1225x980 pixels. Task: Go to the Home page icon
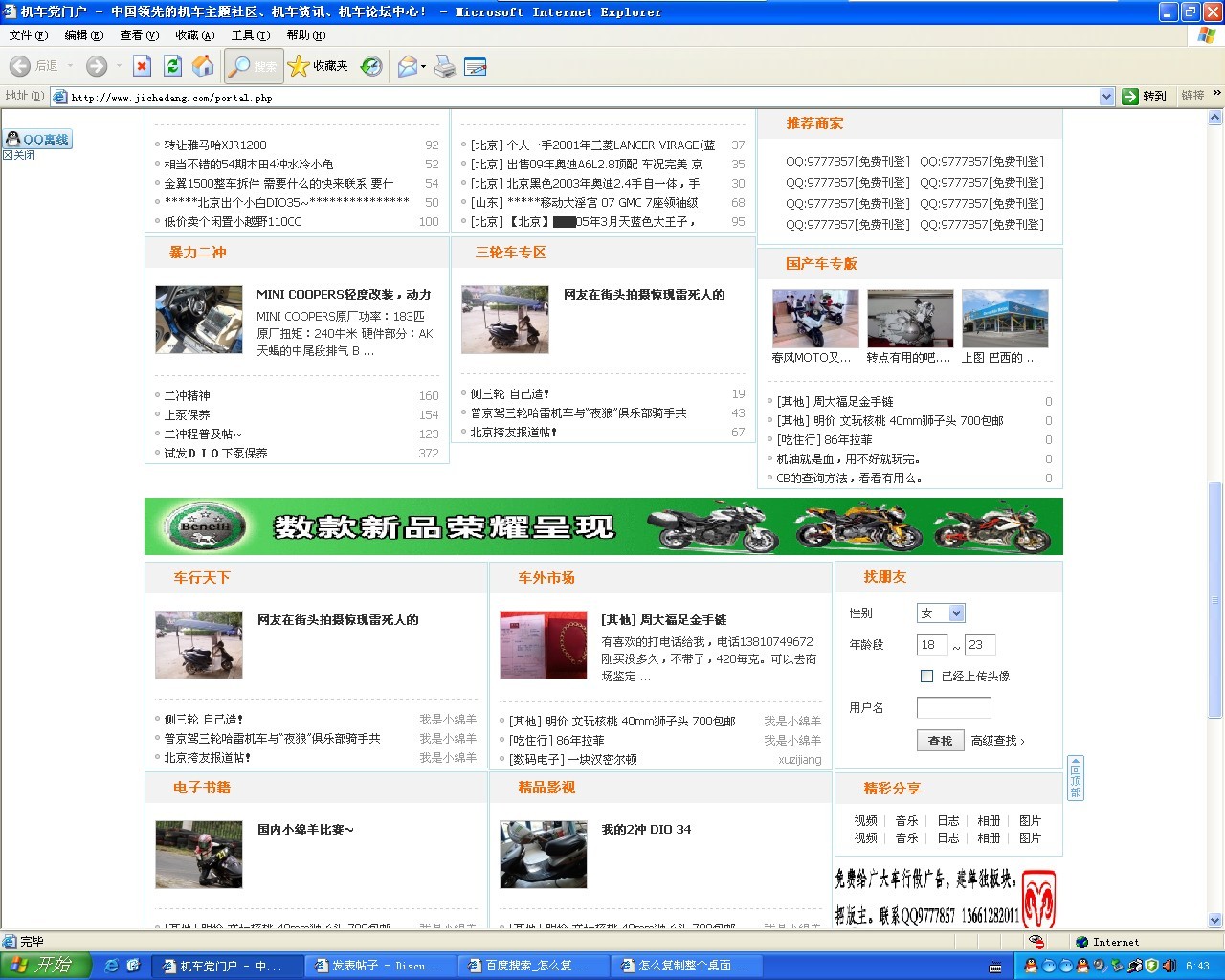(x=203, y=66)
